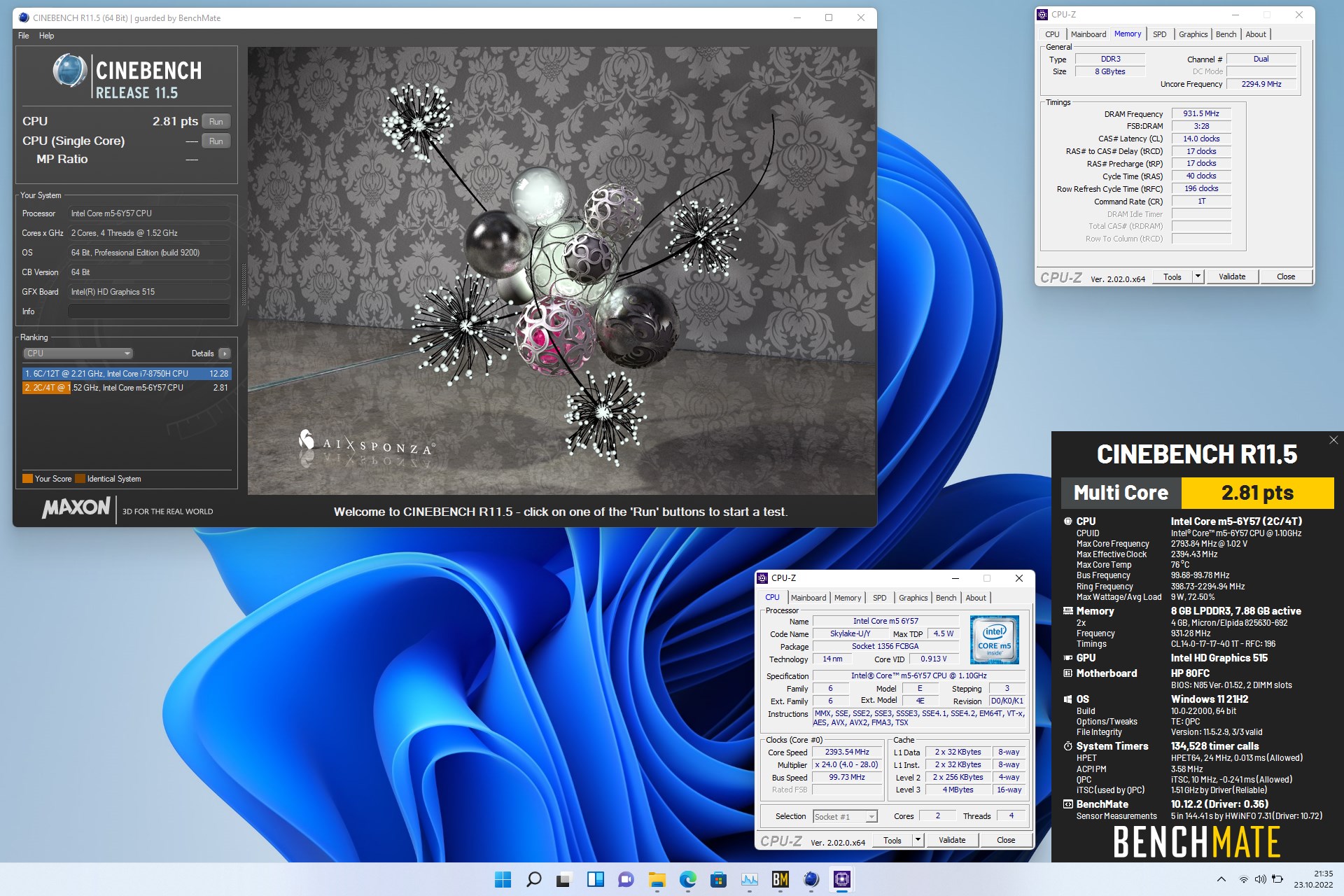Screen dimensions: 1344x896
Task: Click the Your Score orange legend swatch
Action: click(28, 479)
